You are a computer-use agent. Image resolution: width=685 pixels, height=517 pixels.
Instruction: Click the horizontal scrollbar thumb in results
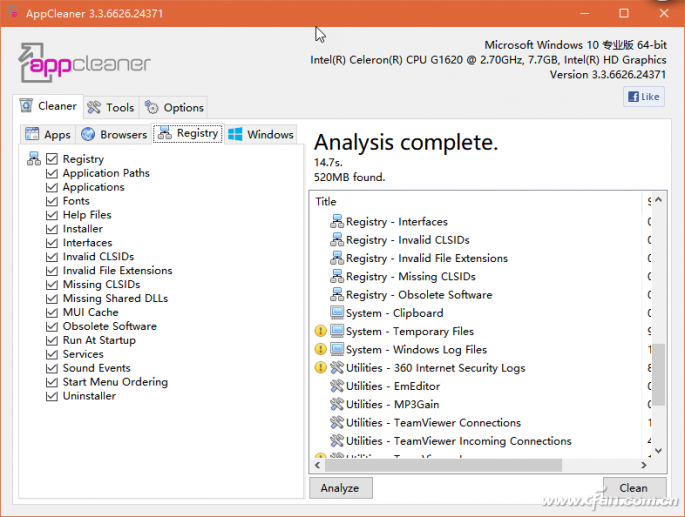click(443, 465)
